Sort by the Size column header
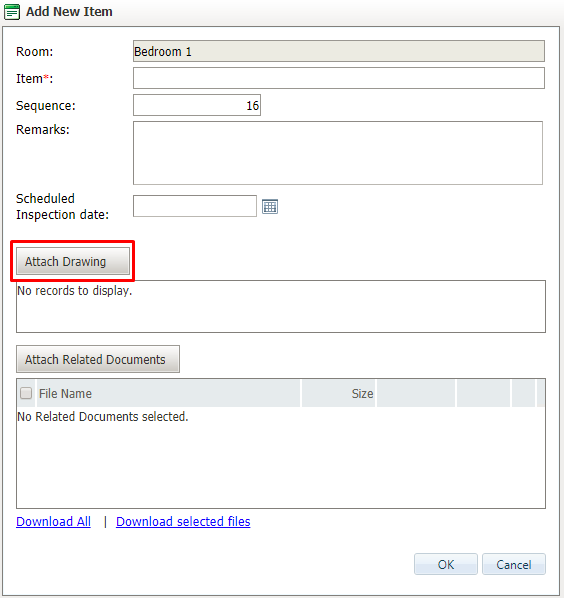Image resolution: width=564 pixels, height=598 pixels. tap(338, 393)
